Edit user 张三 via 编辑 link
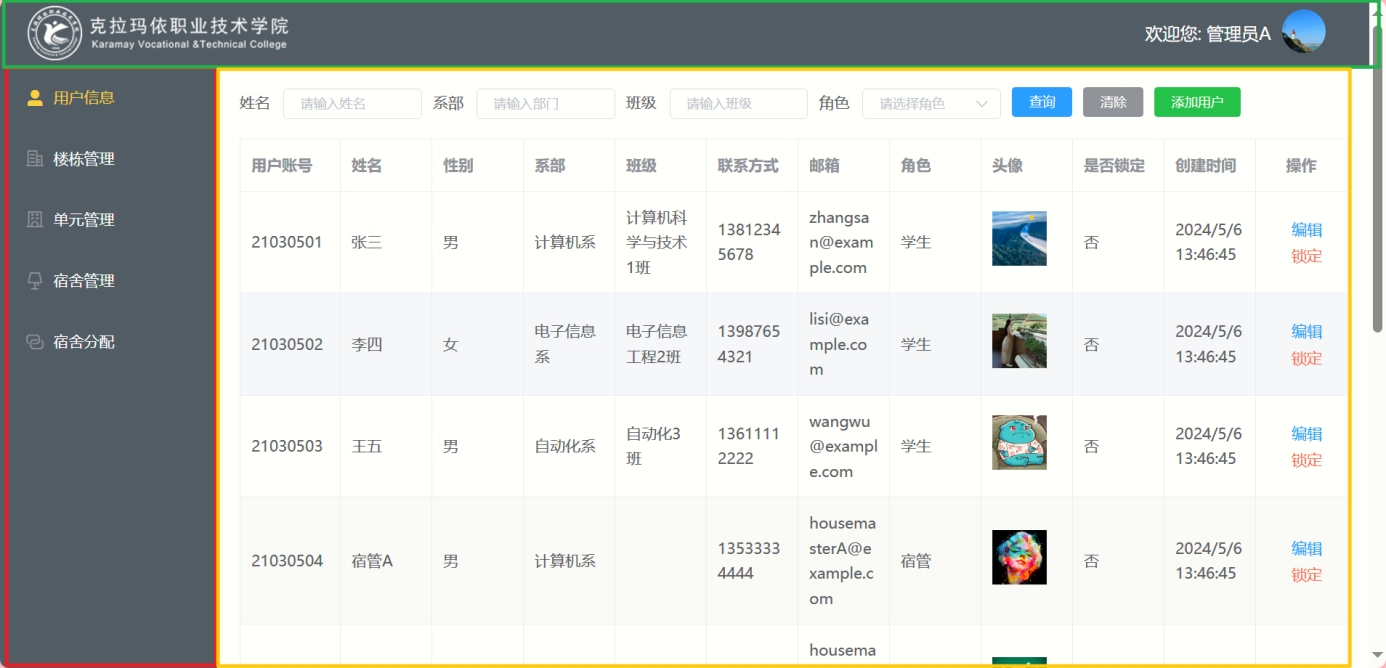This screenshot has width=1386, height=668. (1306, 230)
